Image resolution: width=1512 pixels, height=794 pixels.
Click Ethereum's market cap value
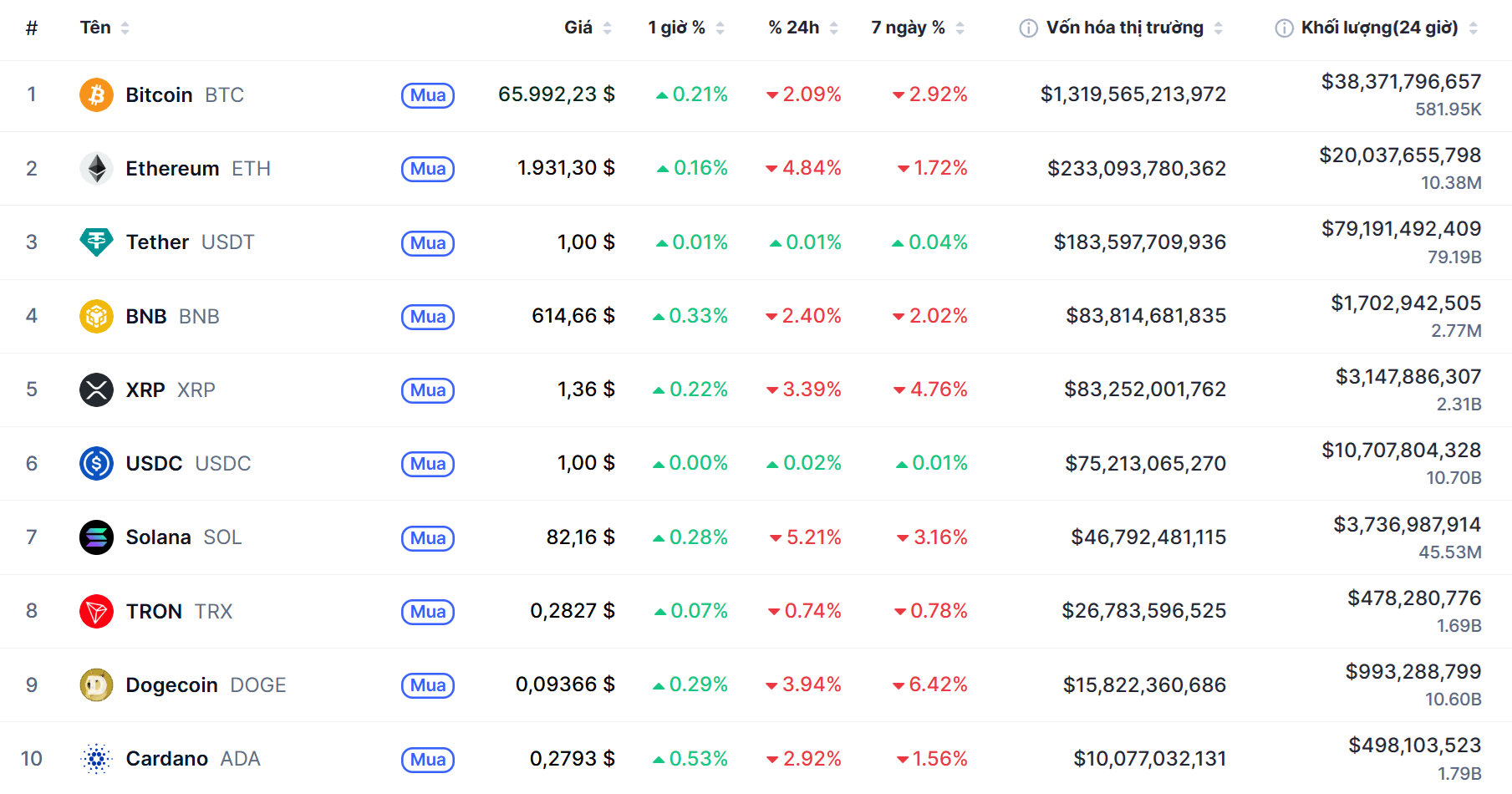(x=1136, y=169)
